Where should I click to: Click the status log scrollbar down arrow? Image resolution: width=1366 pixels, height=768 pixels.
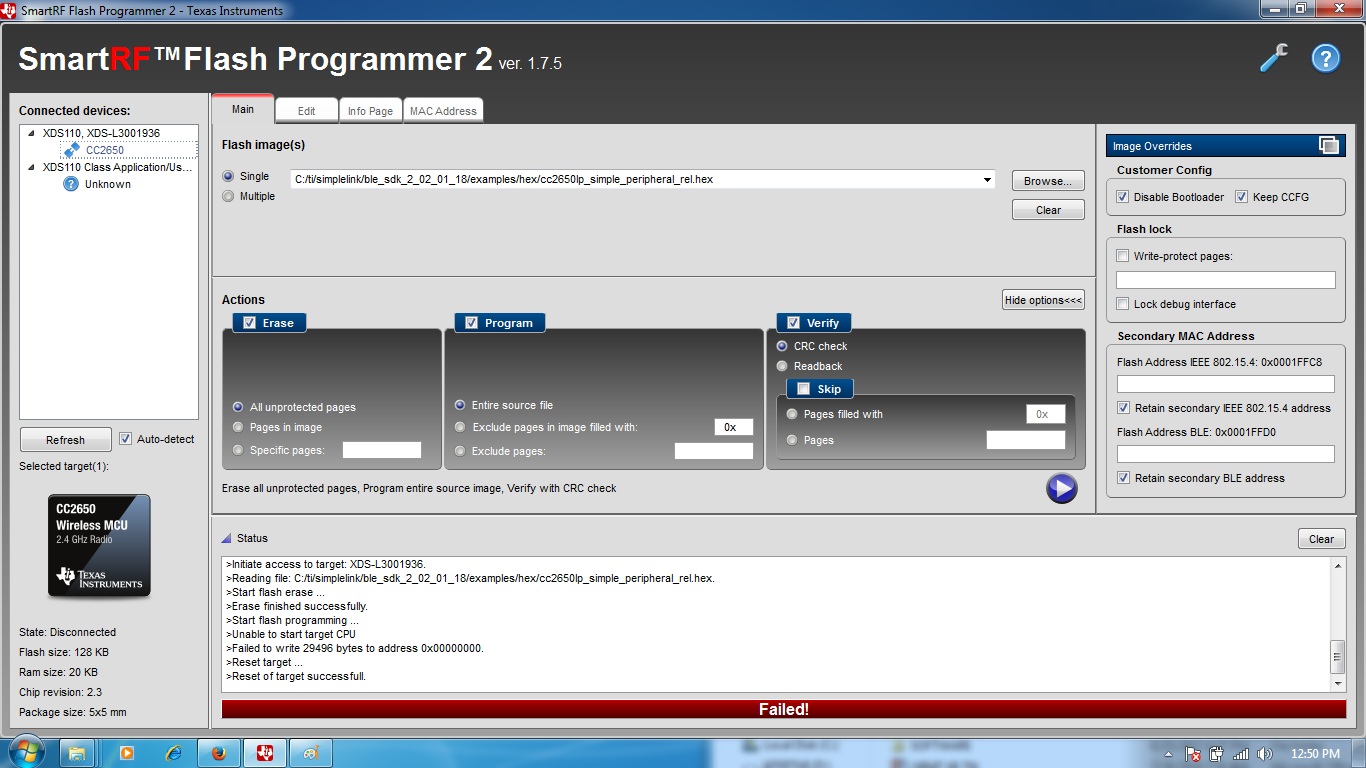1338,683
